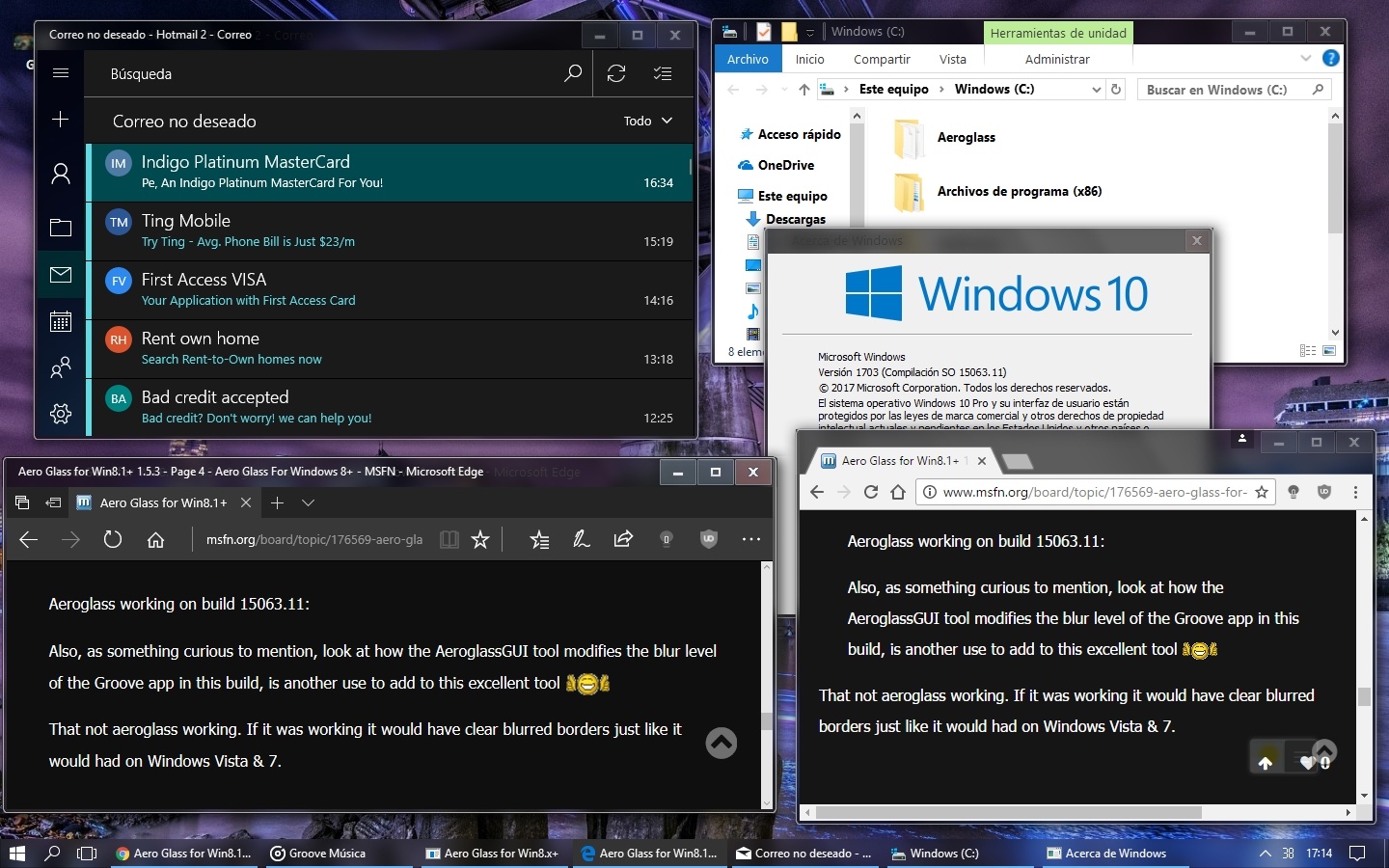Image resolution: width=1389 pixels, height=868 pixels.
Task: Open the Explorer address bar history dropdown
Action: [1096, 90]
